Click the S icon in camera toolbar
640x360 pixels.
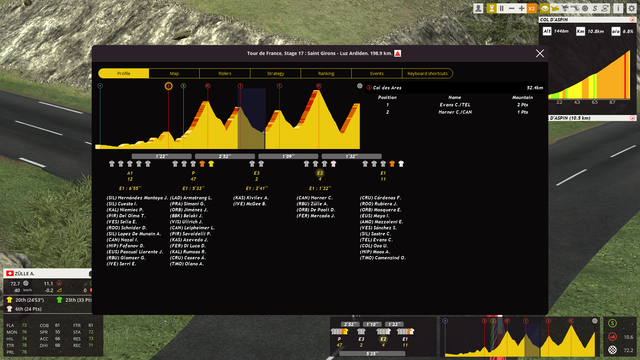pos(595,8)
